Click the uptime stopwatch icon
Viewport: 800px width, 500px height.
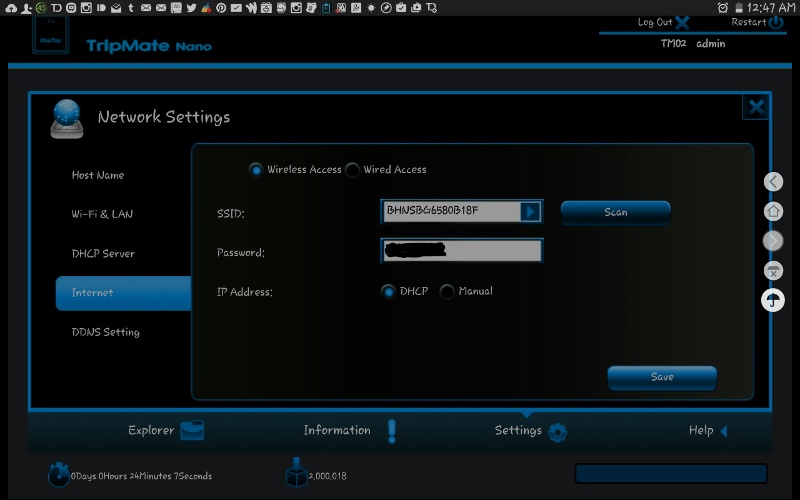point(59,475)
